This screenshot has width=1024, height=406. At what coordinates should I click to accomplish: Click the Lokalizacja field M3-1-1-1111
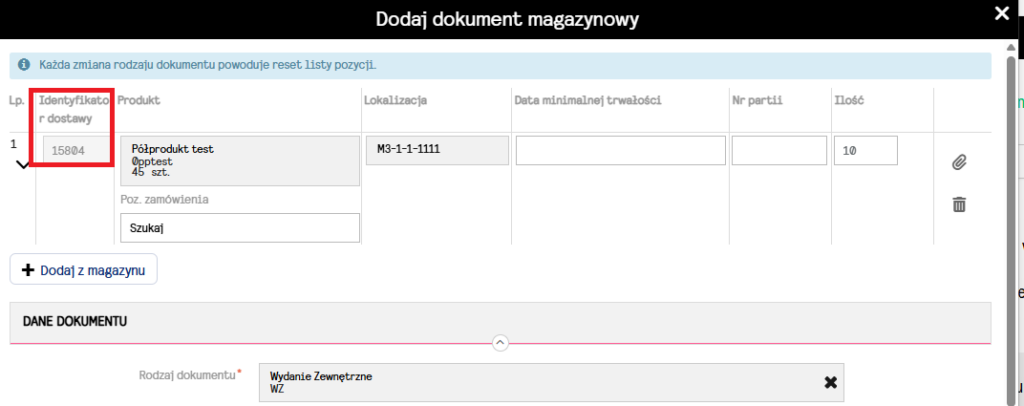pyautogui.click(x=436, y=150)
